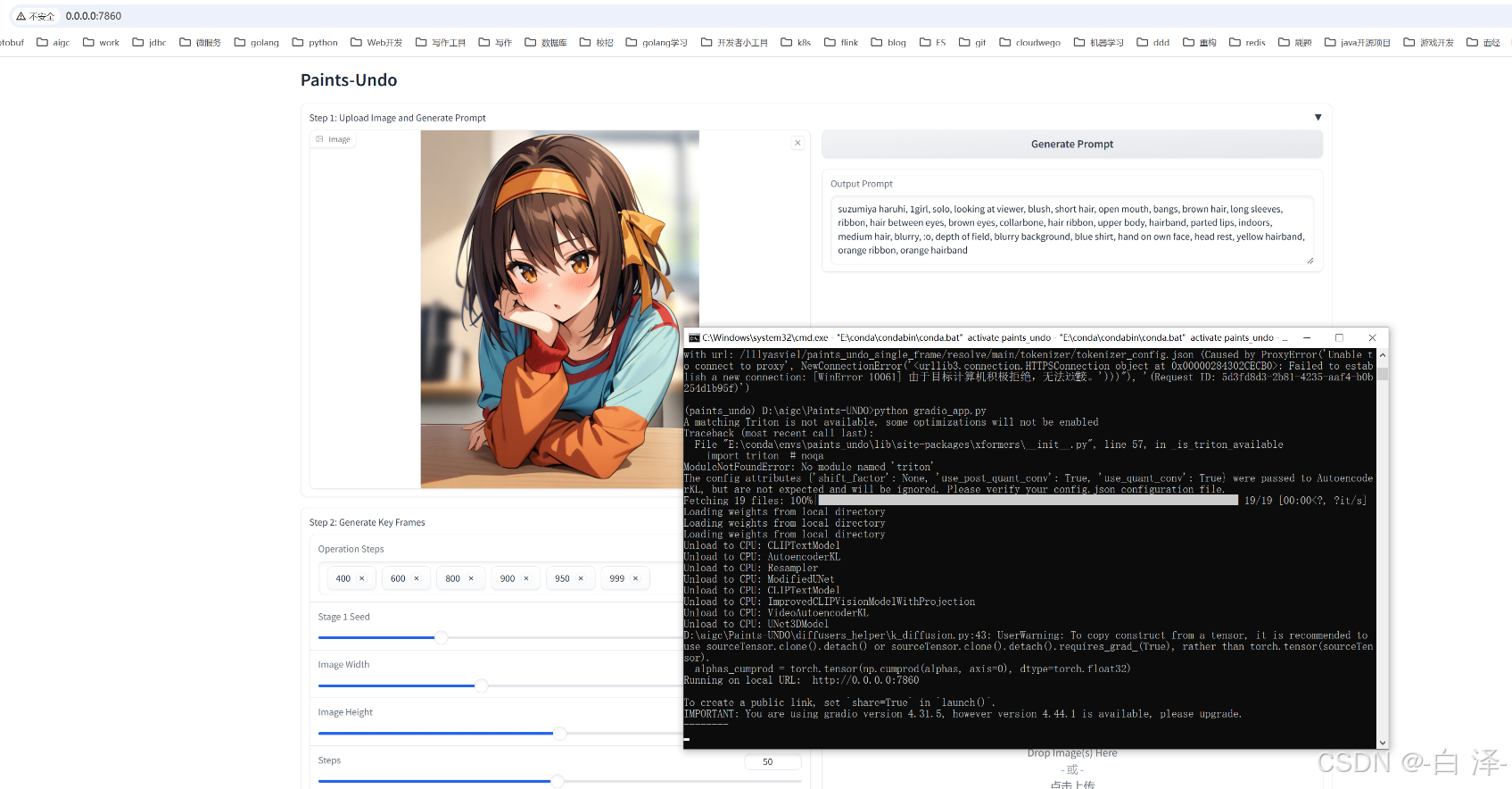Screen dimensions: 1512x789
Task: Open the 刷题 bookmark folder
Action: point(1295,42)
